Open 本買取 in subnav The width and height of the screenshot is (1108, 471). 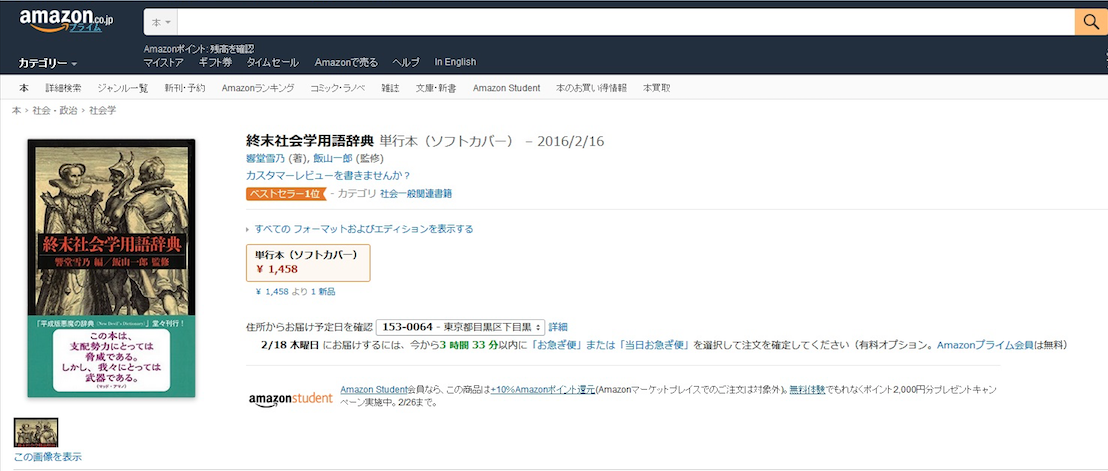(656, 88)
